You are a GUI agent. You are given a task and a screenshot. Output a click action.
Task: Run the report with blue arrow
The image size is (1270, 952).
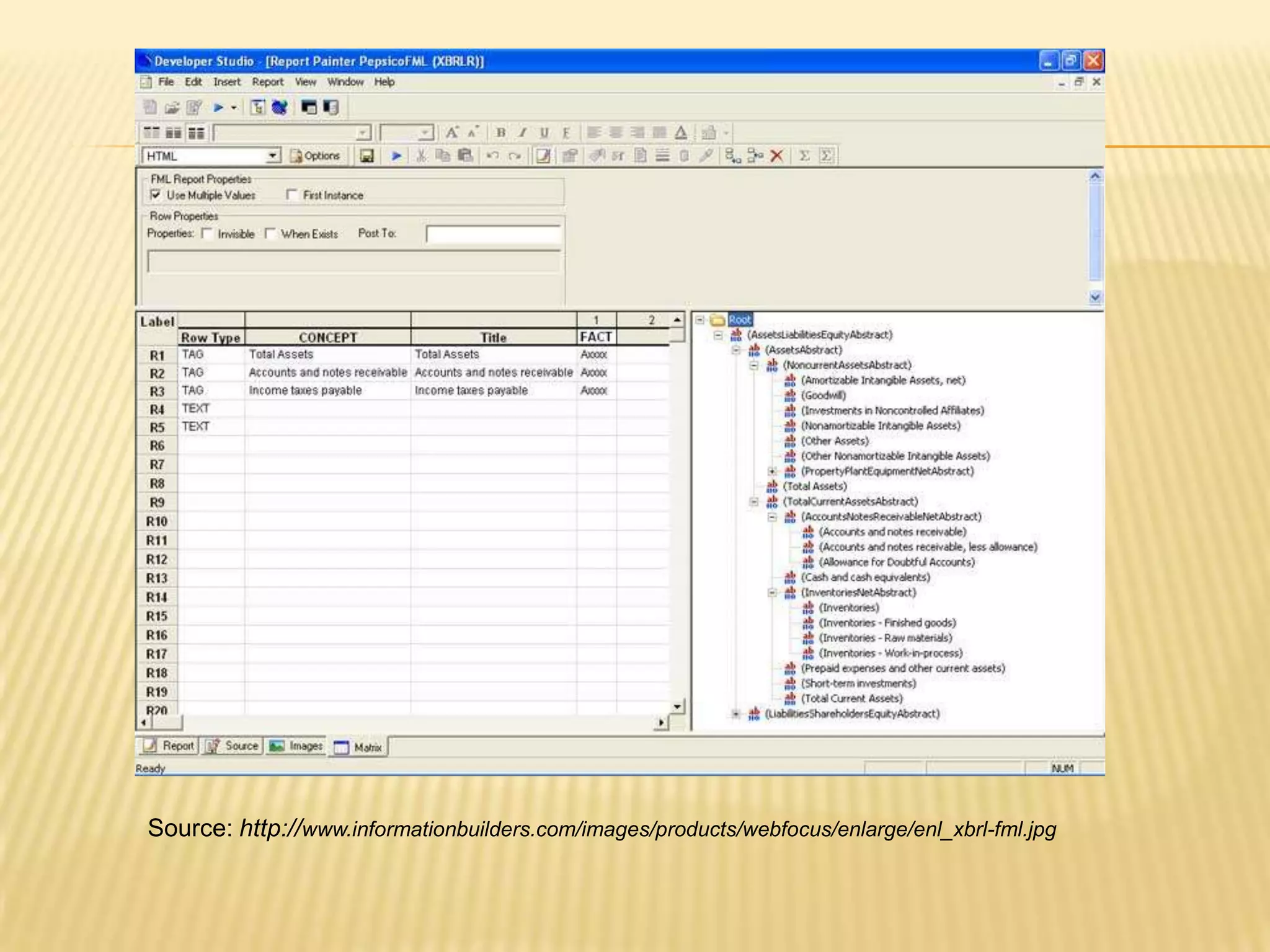tap(396, 156)
